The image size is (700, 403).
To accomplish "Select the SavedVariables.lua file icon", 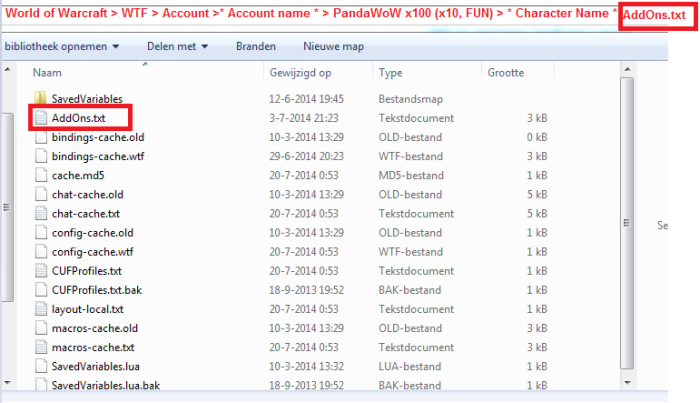I will (41, 366).
